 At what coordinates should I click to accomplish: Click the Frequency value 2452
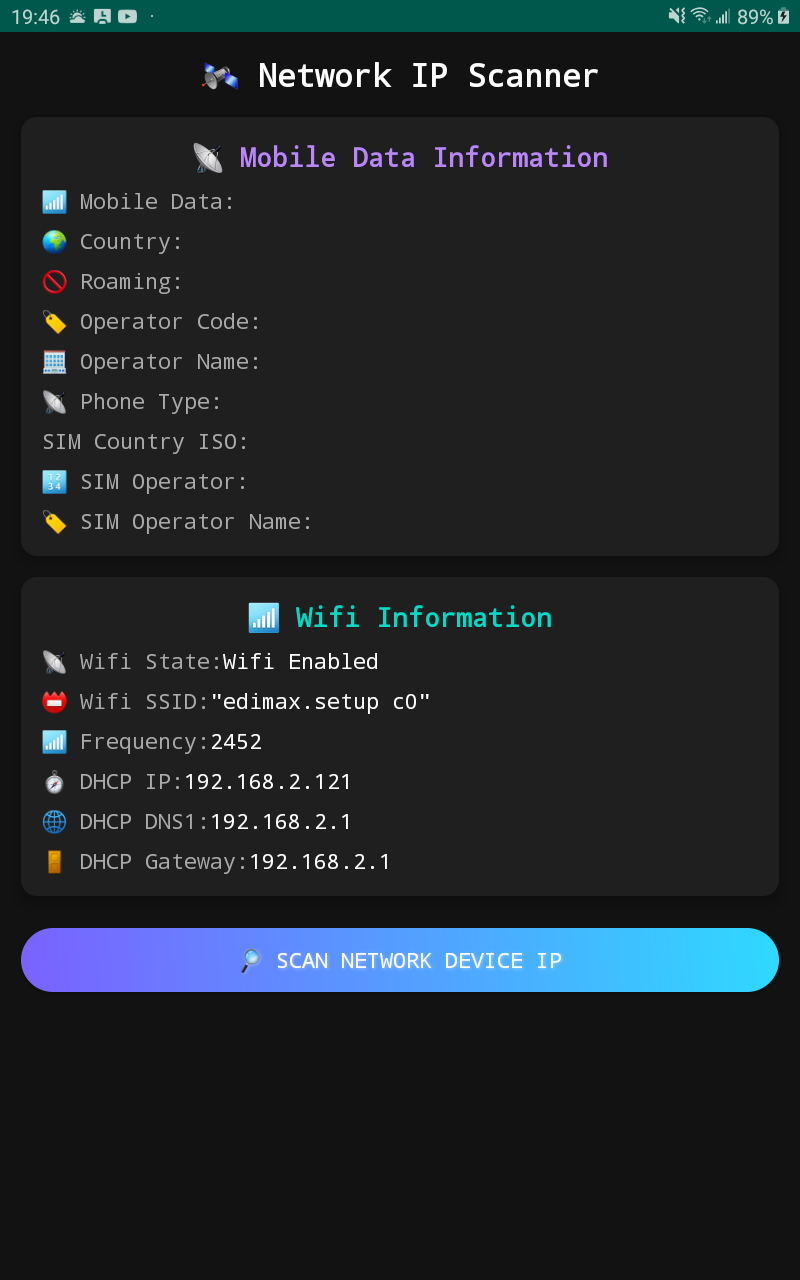[236, 742]
